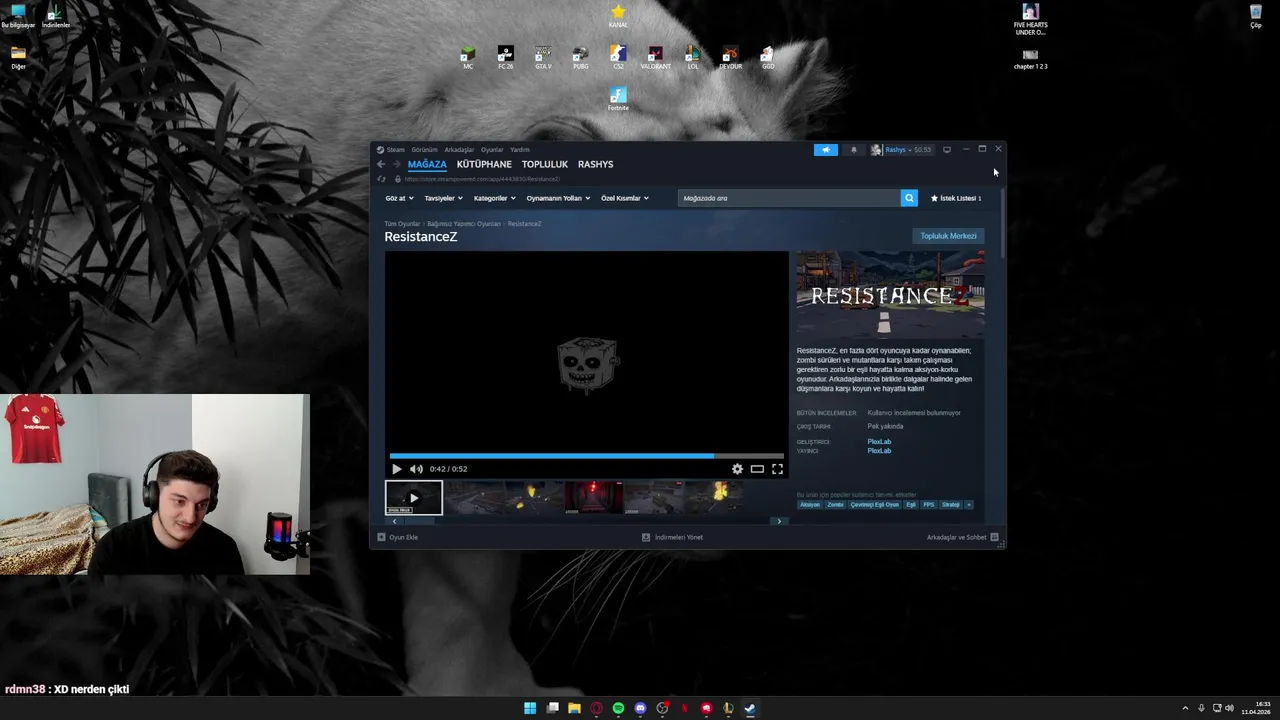Open İstek Listesi wishlist
This screenshot has width=1280, height=720.
(956, 198)
